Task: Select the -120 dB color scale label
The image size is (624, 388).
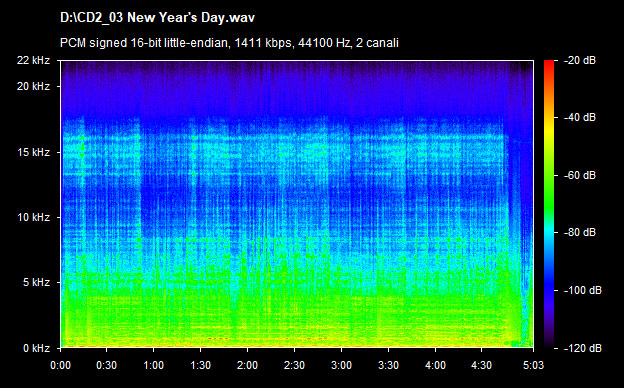Action: tap(583, 348)
